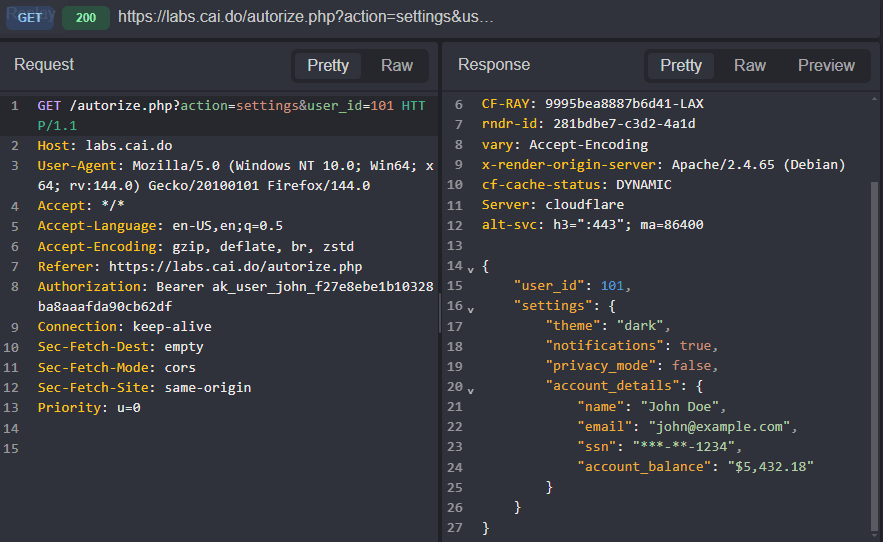Image resolution: width=883 pixels, height=542 pixels.
Task: Click the 200 status code badge
Action: click(x=86, y=18)
